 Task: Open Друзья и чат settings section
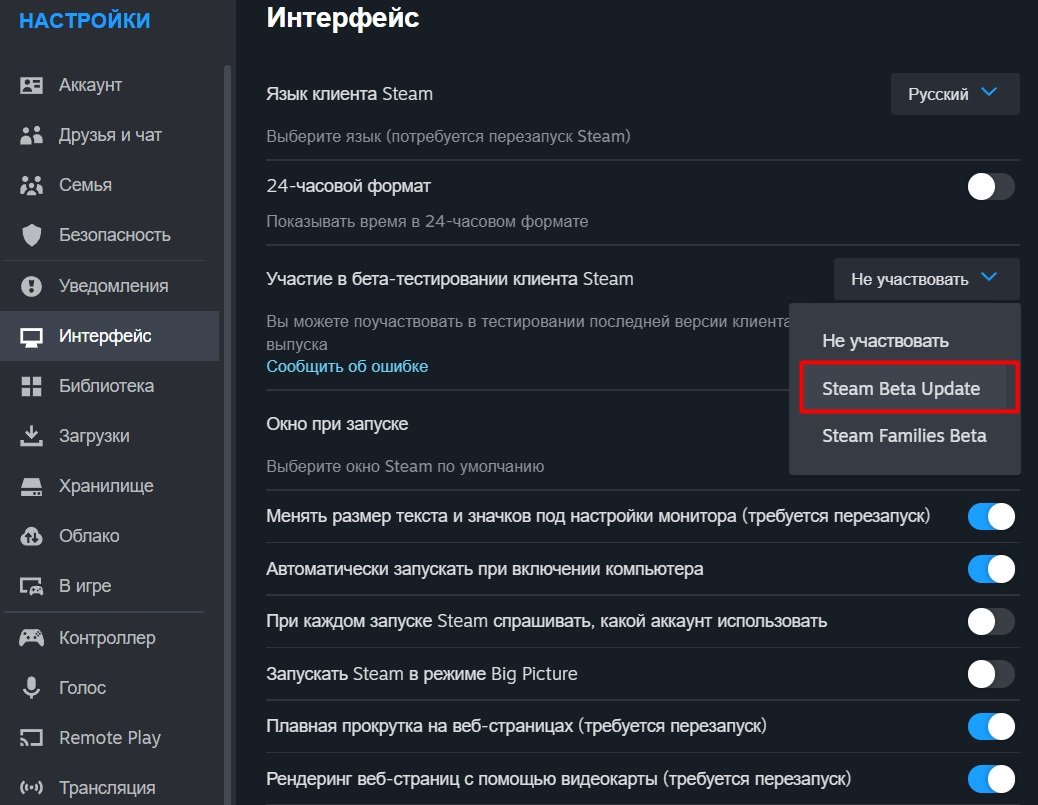[x=110, y=135]
